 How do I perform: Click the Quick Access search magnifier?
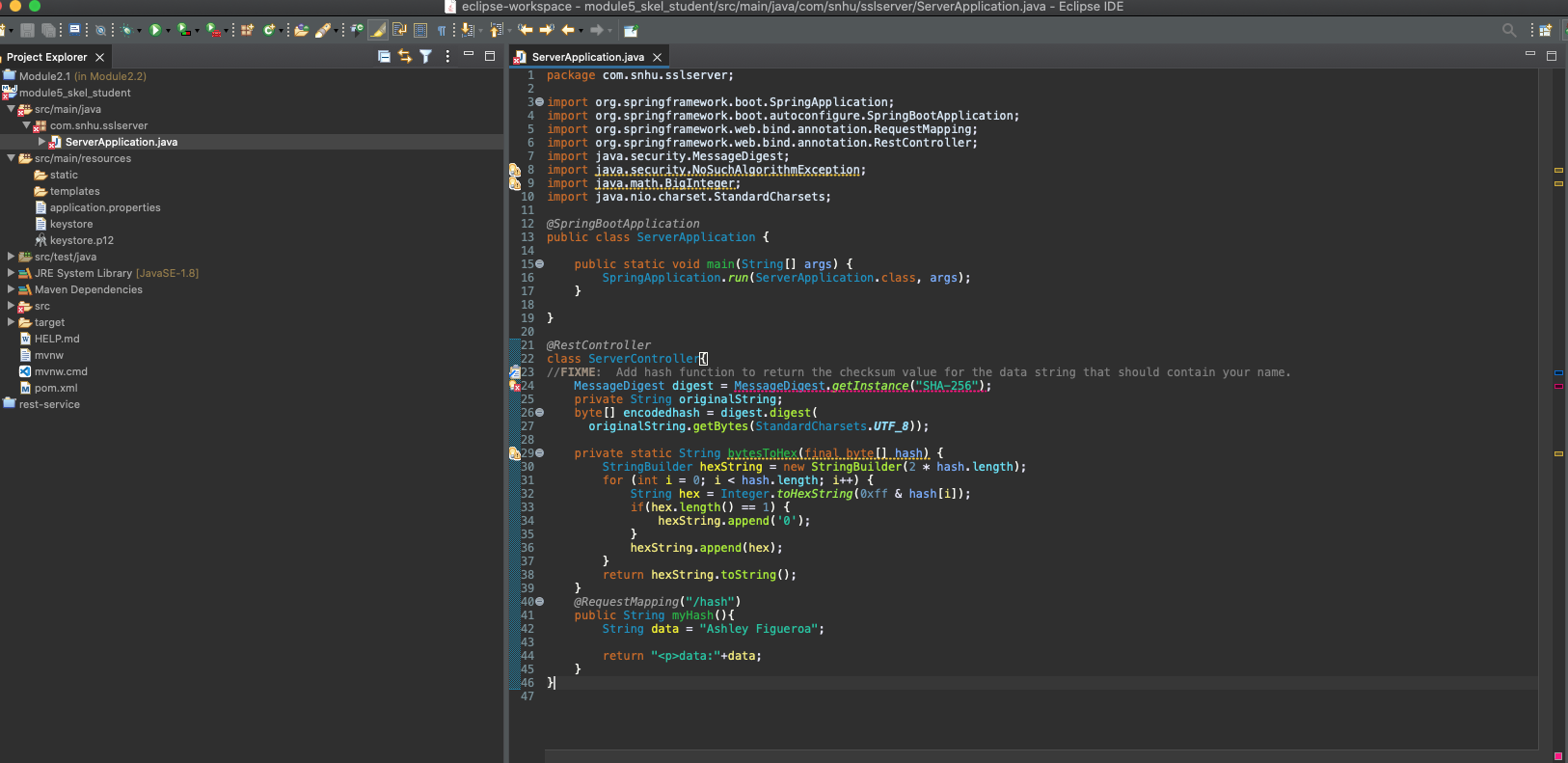pyautogui.click(x=1509, y=30)
